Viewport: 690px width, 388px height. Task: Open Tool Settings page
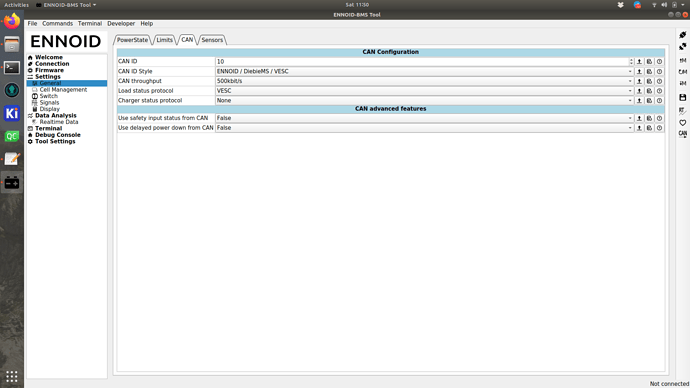click(x=55, y=141)
